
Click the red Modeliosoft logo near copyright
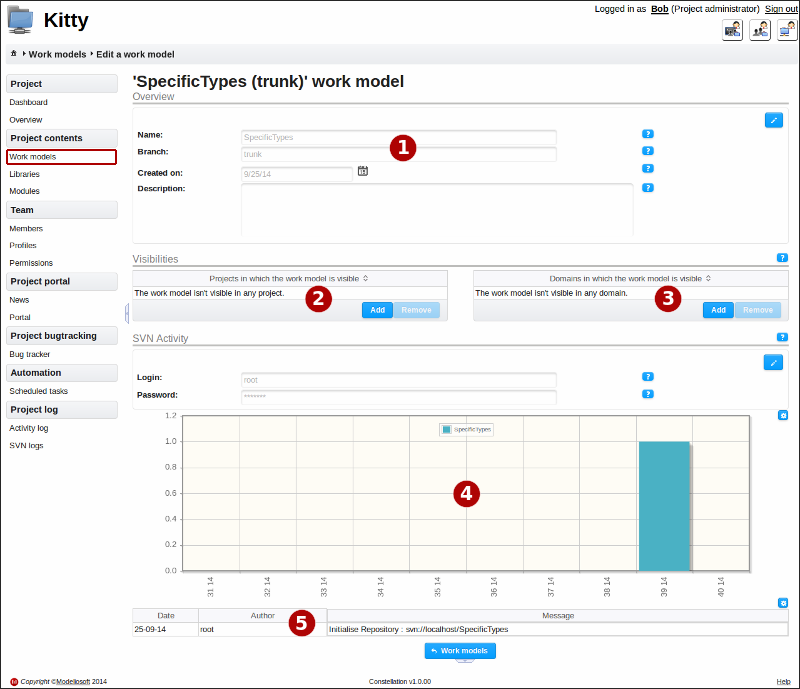(14, 682)
